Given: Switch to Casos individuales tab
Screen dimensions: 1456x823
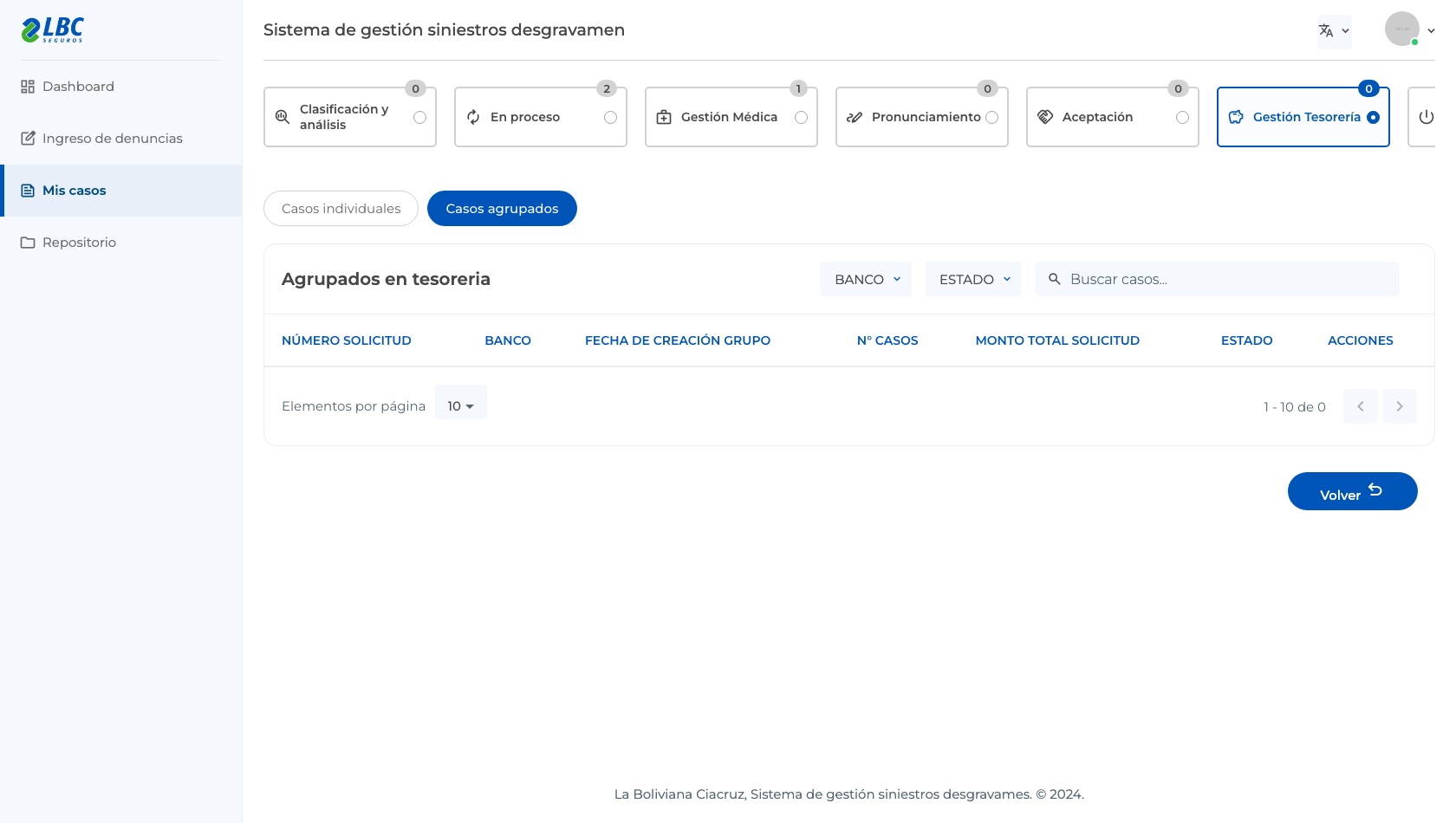Looking at the screenshot, I should tap(341, 209).
